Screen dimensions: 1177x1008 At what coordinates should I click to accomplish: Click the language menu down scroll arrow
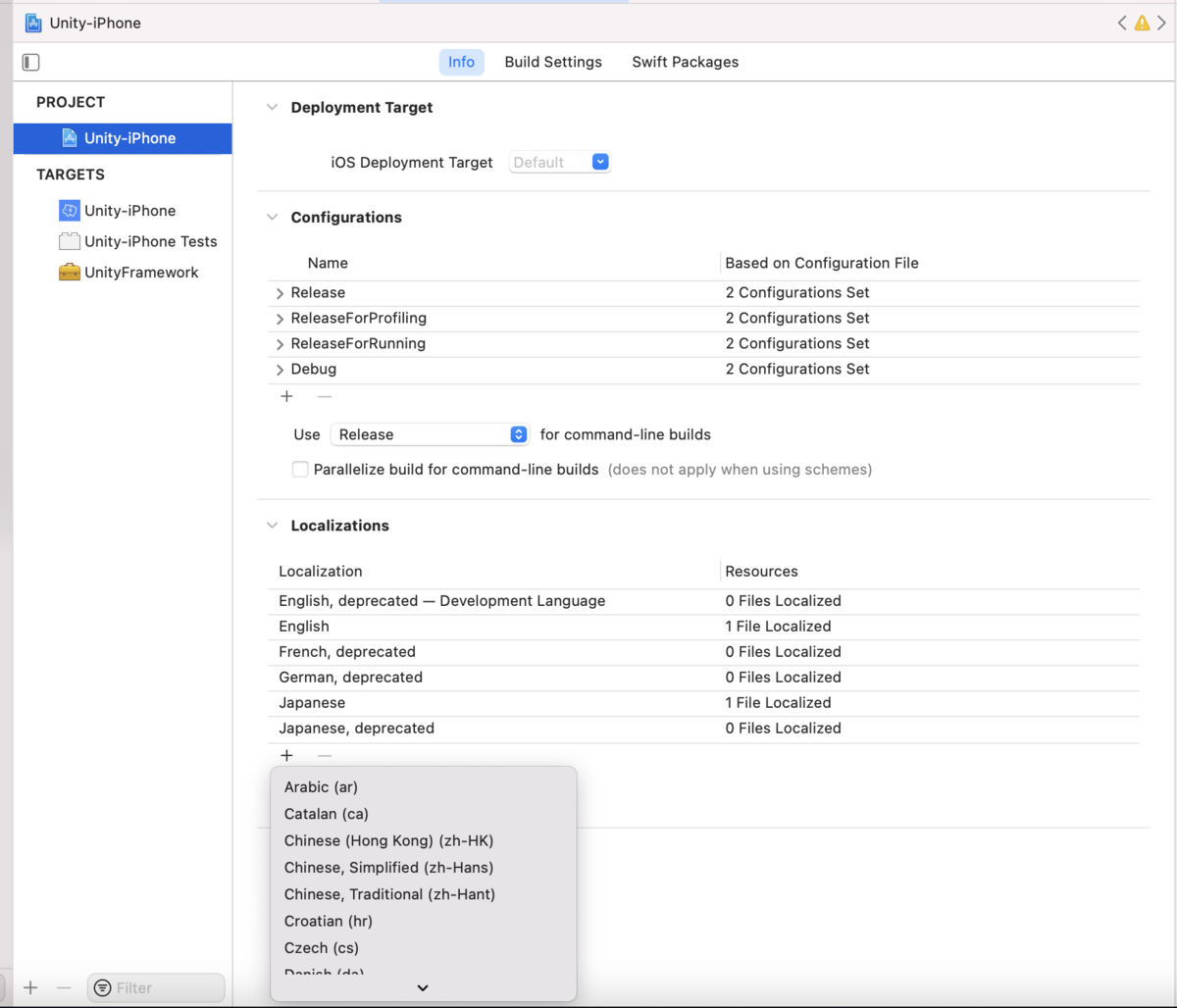click(423, 988)
